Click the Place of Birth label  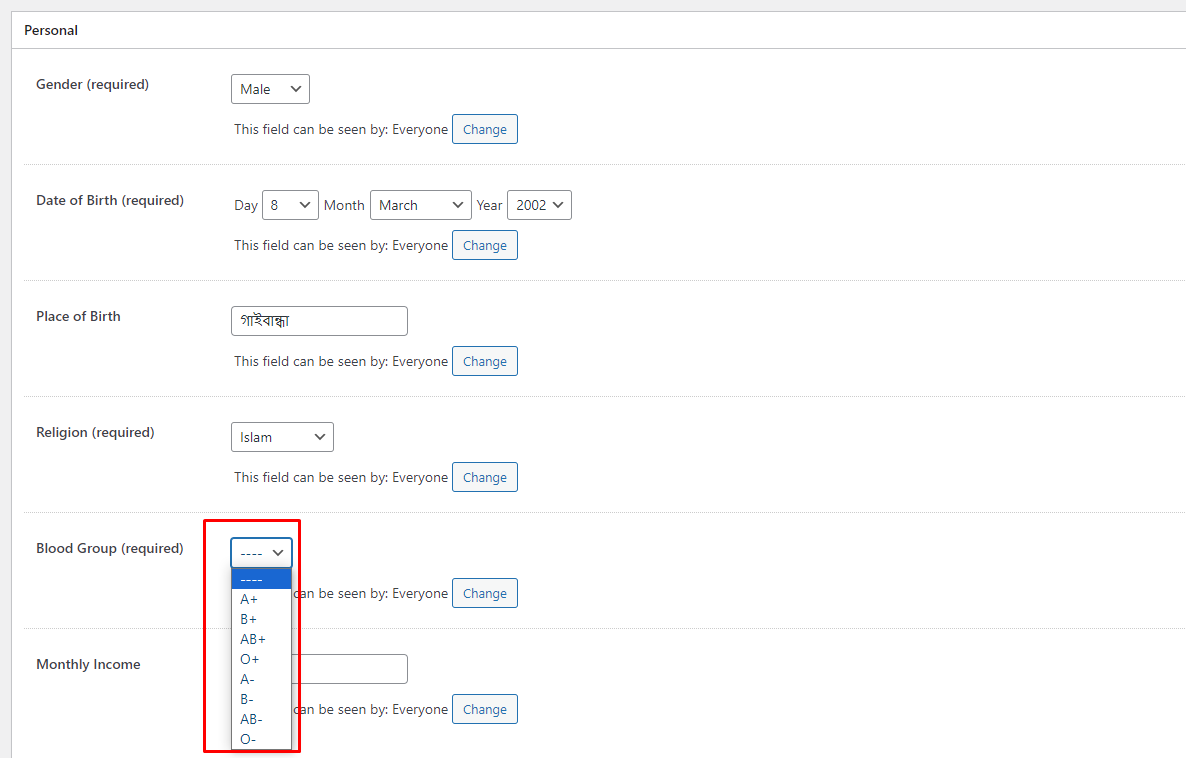tap(78, 316)
